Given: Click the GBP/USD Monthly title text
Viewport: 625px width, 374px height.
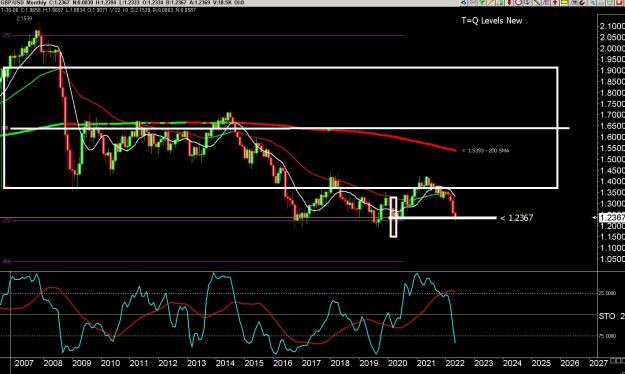Looking at the screenshot, I should [x=24, y=3].
